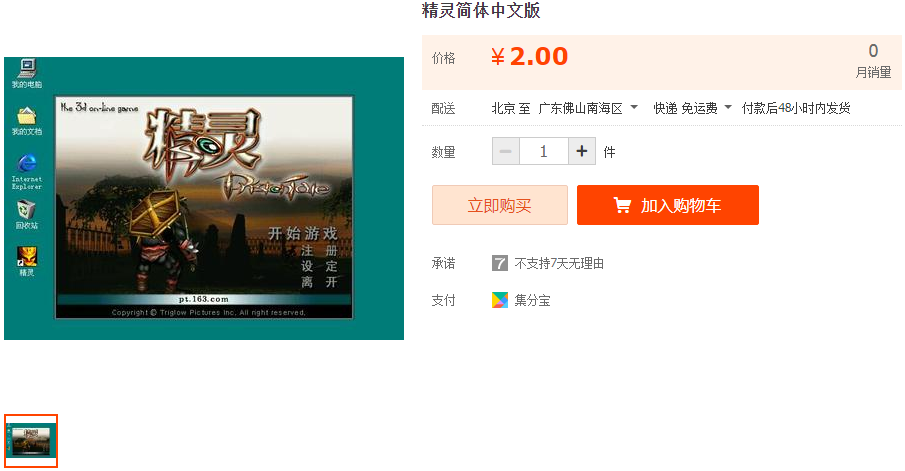The height and width of the screenshot is (471, 905).
Task: Click the 月销量 monthly sales label
Action: coord(873,72)
